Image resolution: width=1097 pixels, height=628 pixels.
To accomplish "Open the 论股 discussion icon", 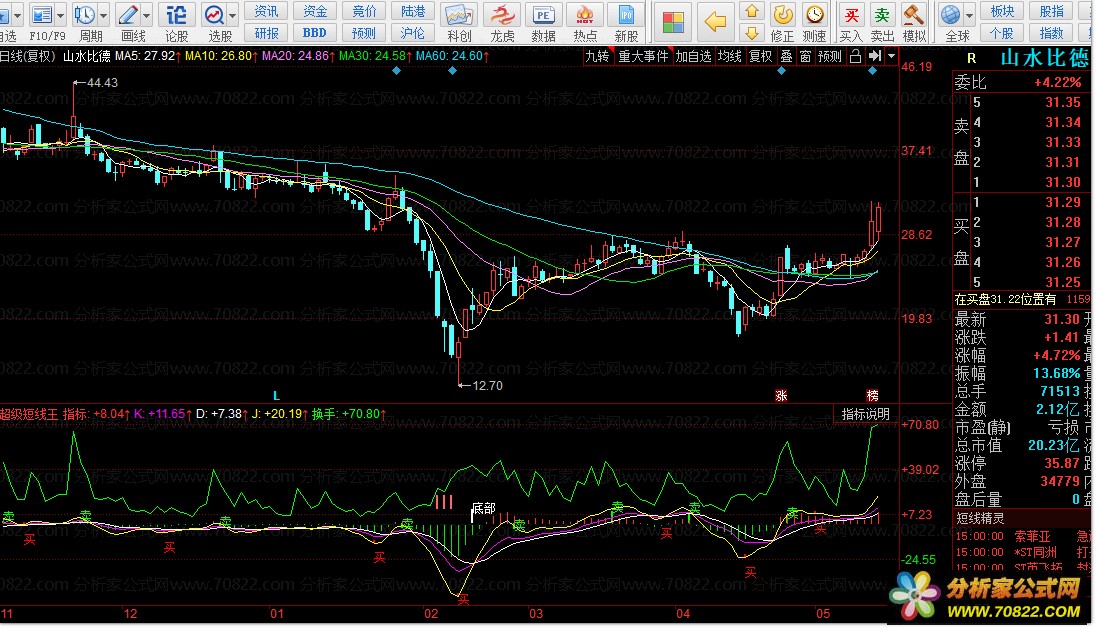I will pos(176,14).
